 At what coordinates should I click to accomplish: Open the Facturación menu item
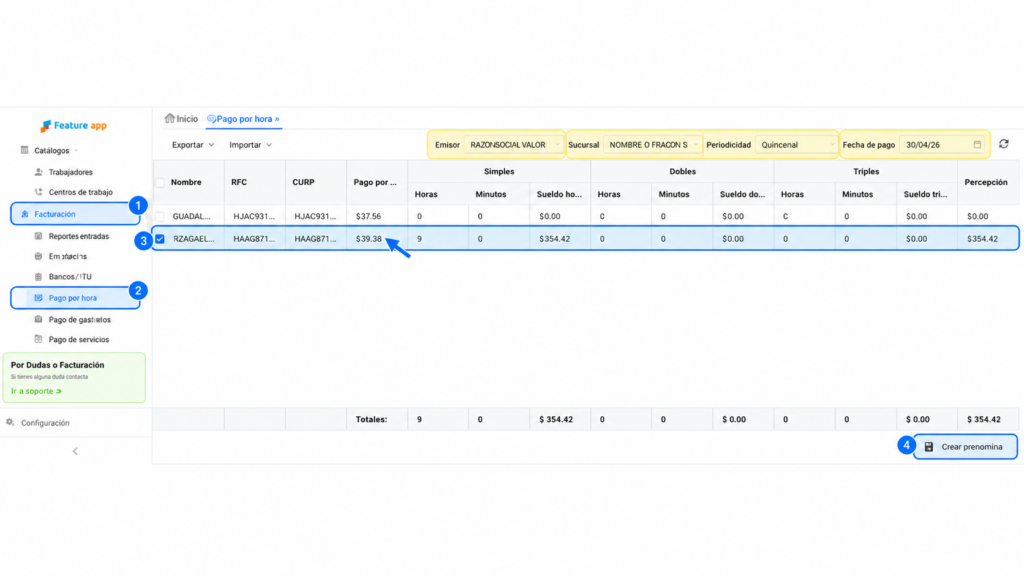(x=74, y=214)
